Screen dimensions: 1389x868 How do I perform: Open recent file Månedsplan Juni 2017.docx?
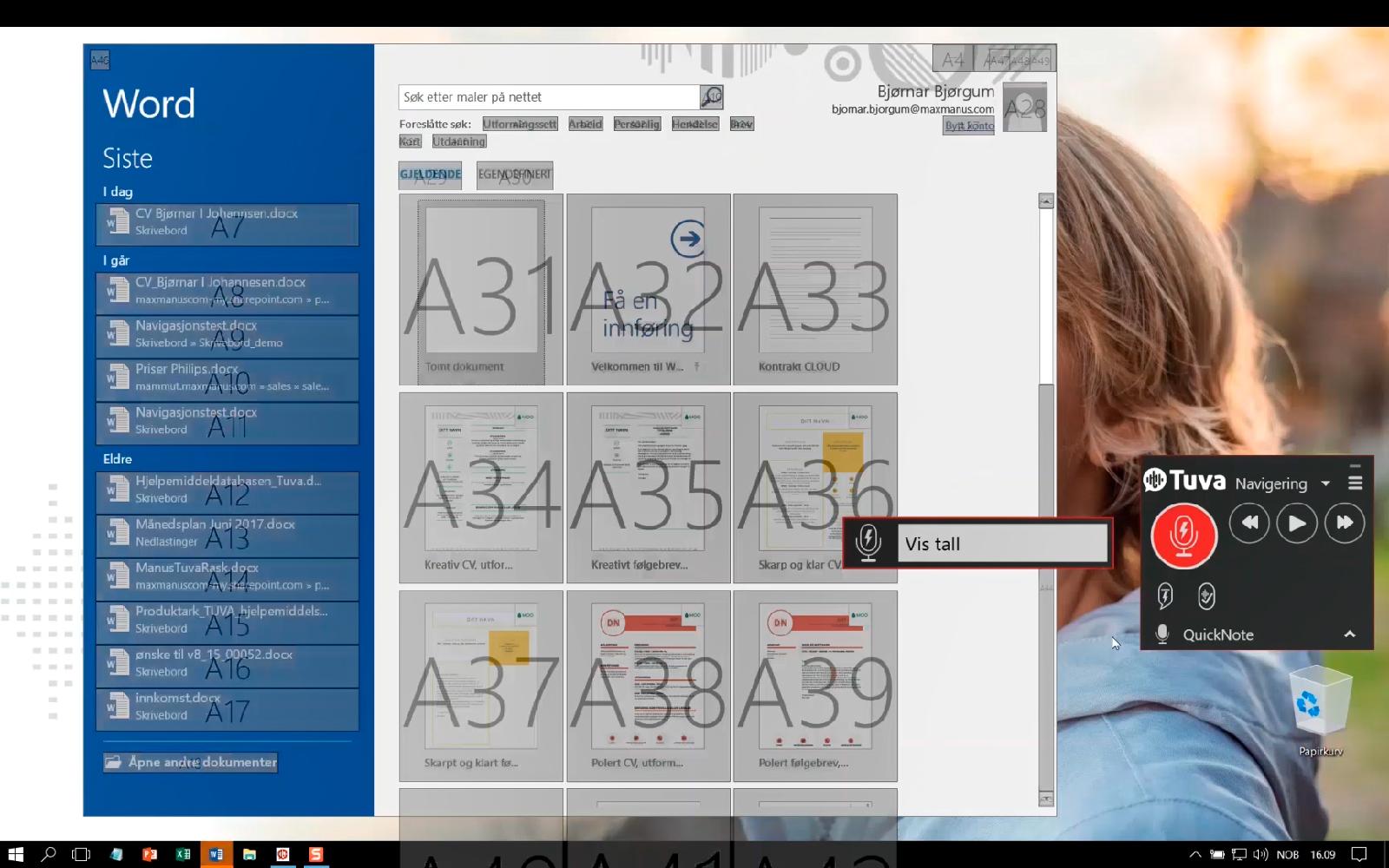point(227,536)
